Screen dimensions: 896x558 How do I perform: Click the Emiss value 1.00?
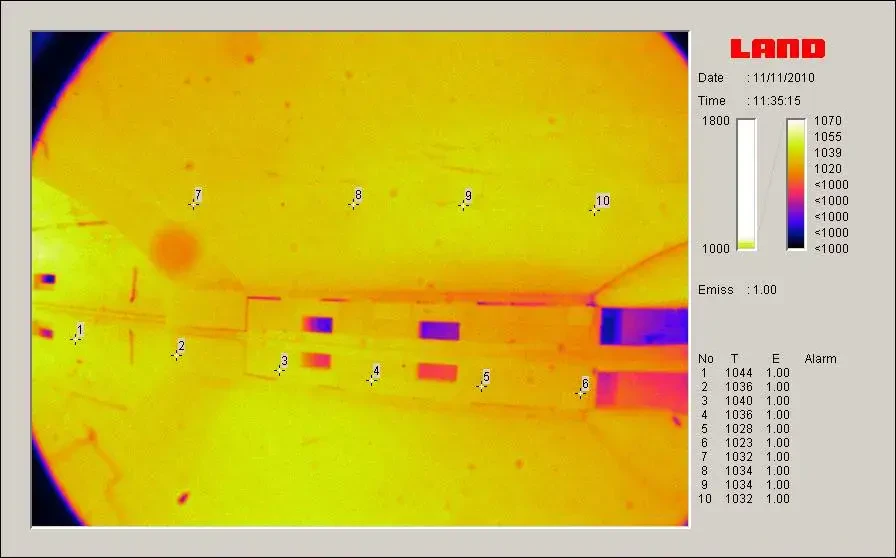point(765,290)
